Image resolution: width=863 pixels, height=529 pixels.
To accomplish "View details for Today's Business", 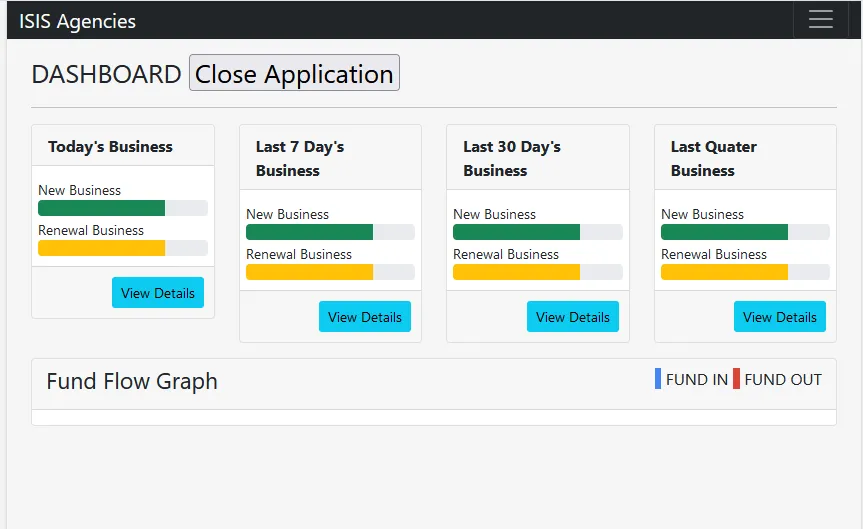I will (158, 292).
